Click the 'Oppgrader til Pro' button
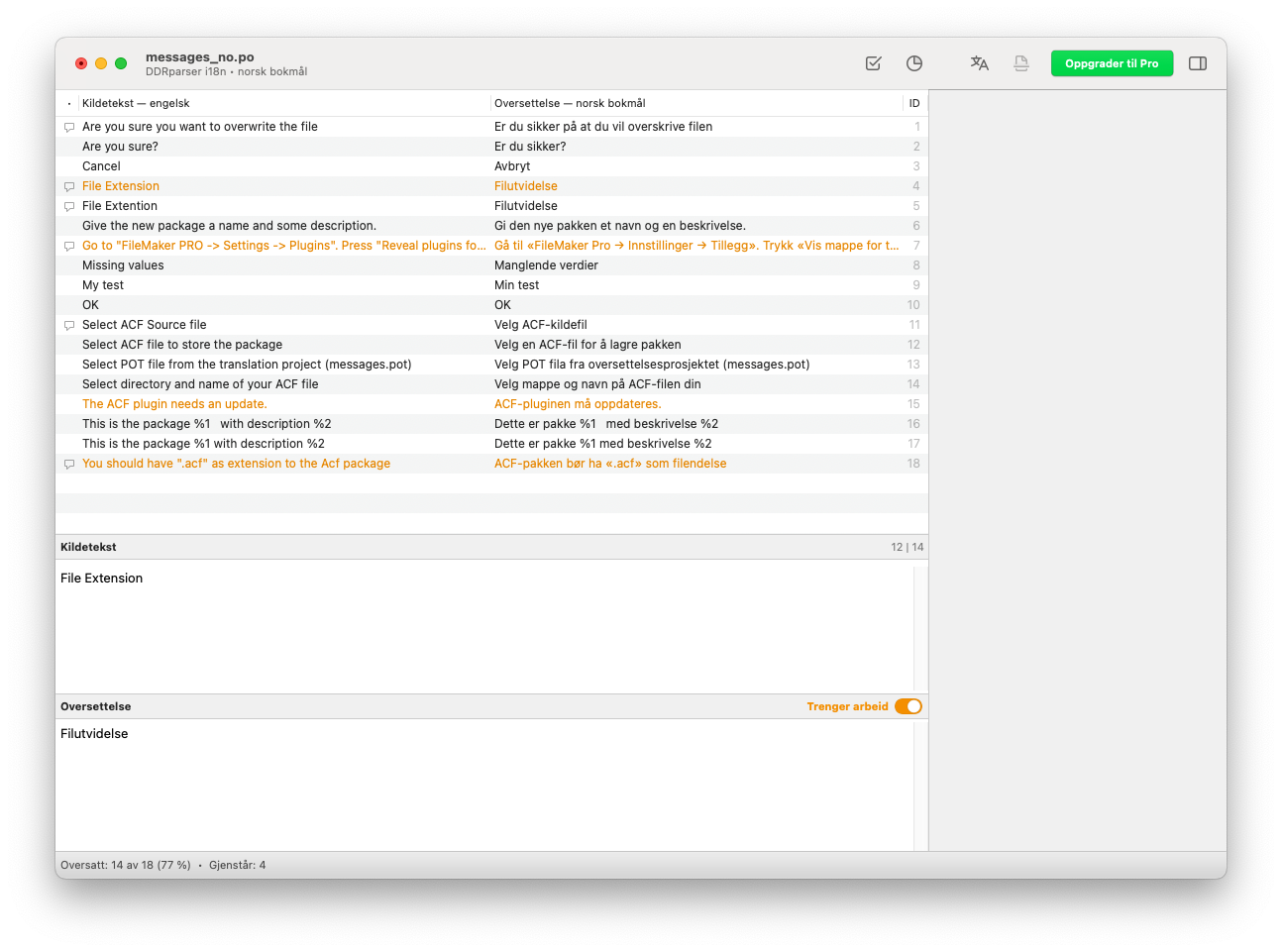 click(1112, 63)
